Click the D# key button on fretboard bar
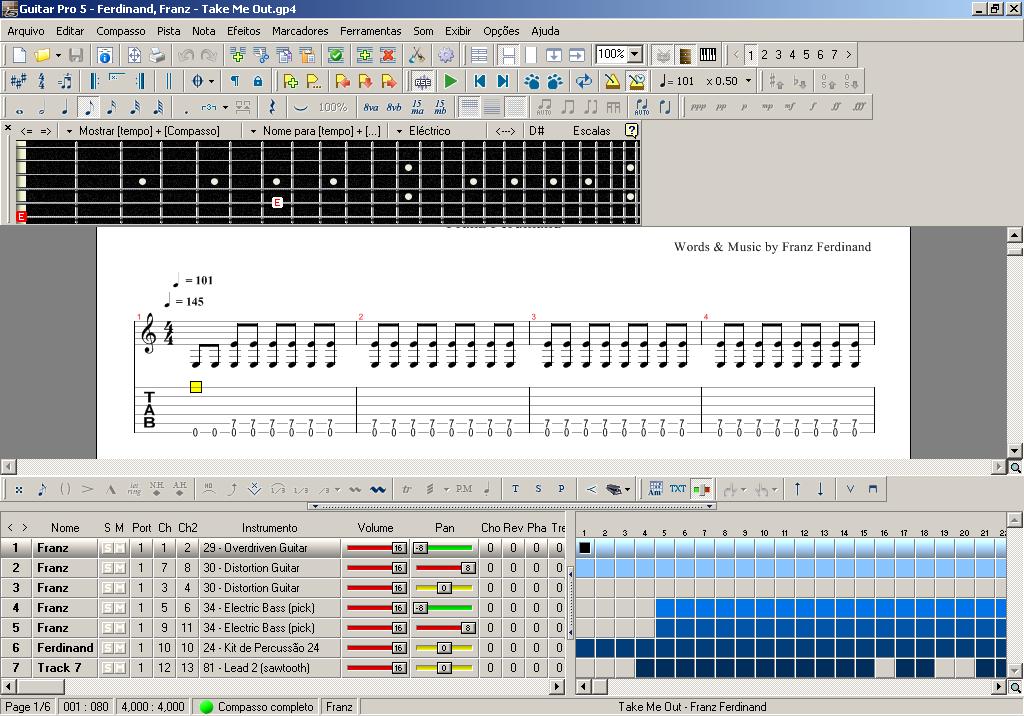This screenshot has height=716, width=1024. point(537,131)
